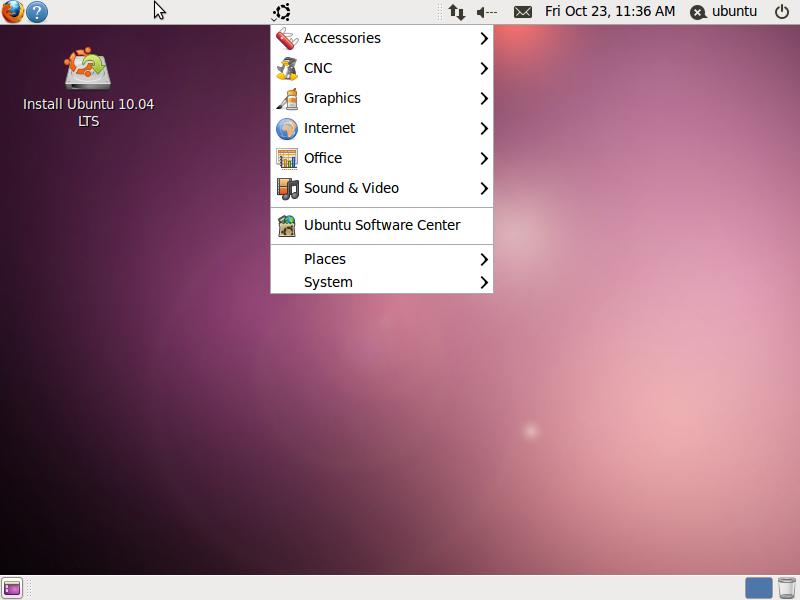Expand the Places submenu arrow
This screenshot has height=600, width=800.
(x=484, y=260)
